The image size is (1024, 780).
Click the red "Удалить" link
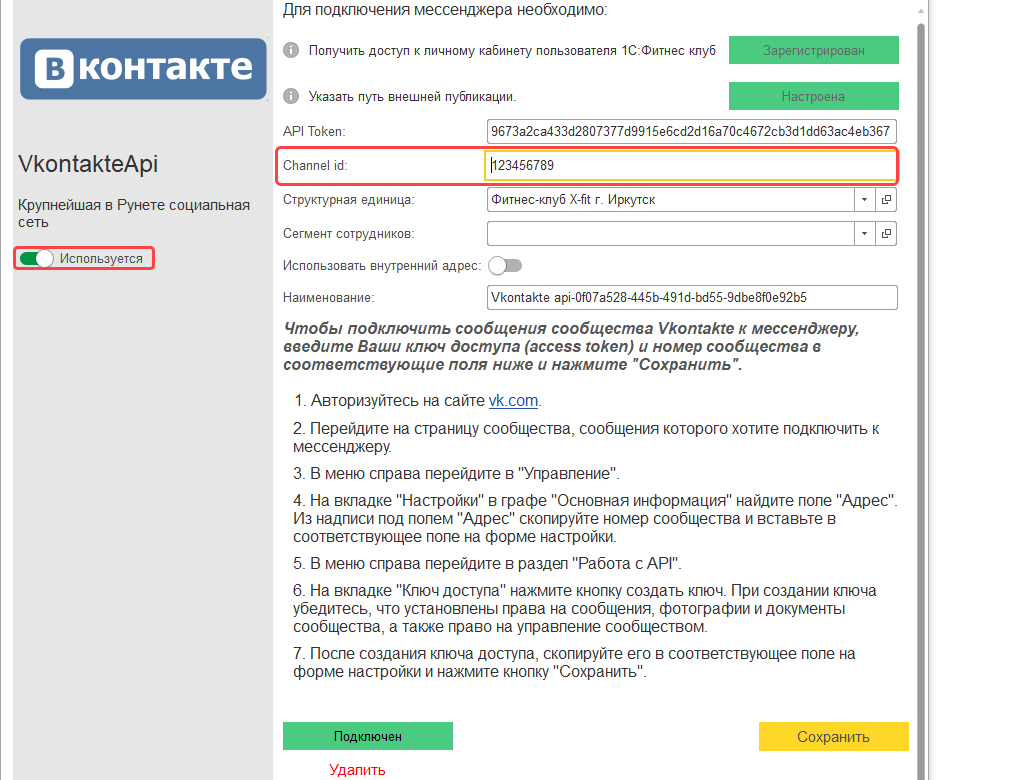357,770
